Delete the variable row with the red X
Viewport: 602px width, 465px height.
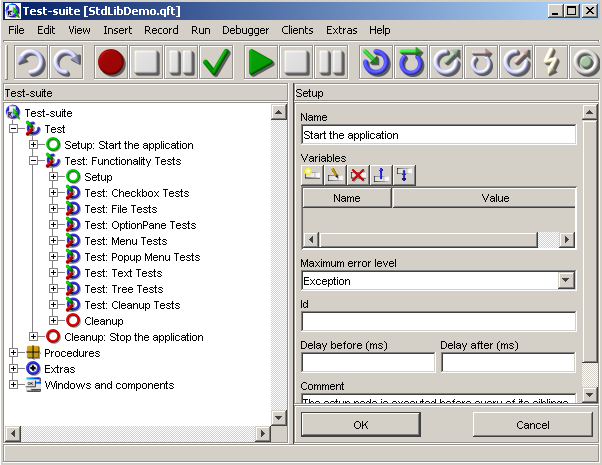[358, 175]
